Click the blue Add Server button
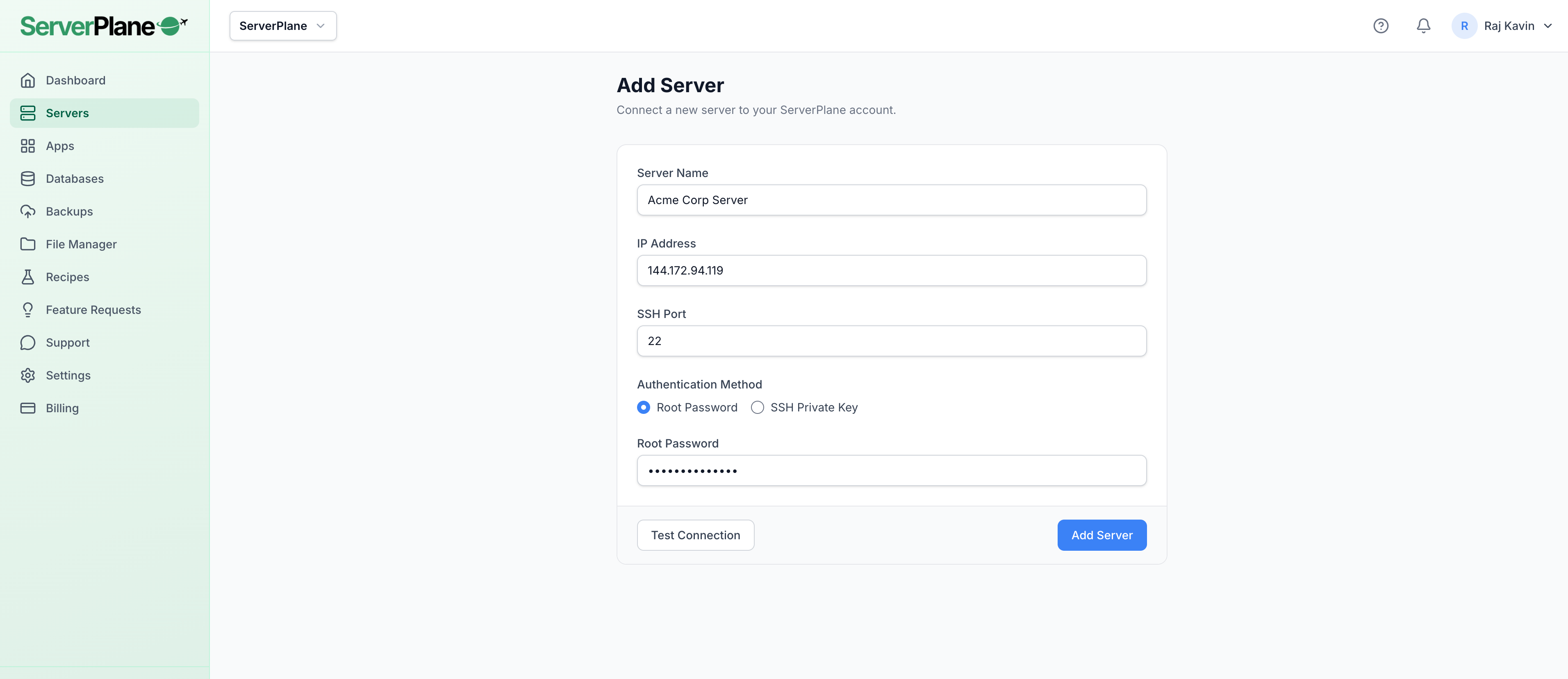The width and height of the screenshot is (1568, 679). [x=1101, y=536]
